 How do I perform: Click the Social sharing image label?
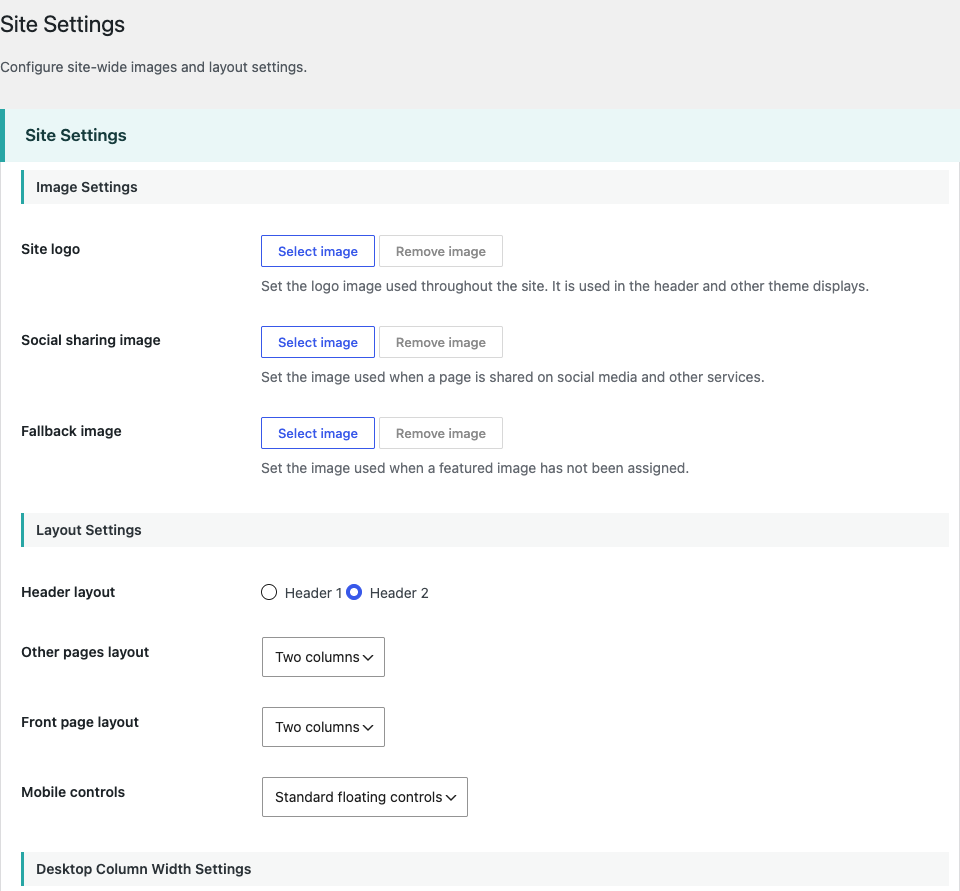(x=91, y=340)
